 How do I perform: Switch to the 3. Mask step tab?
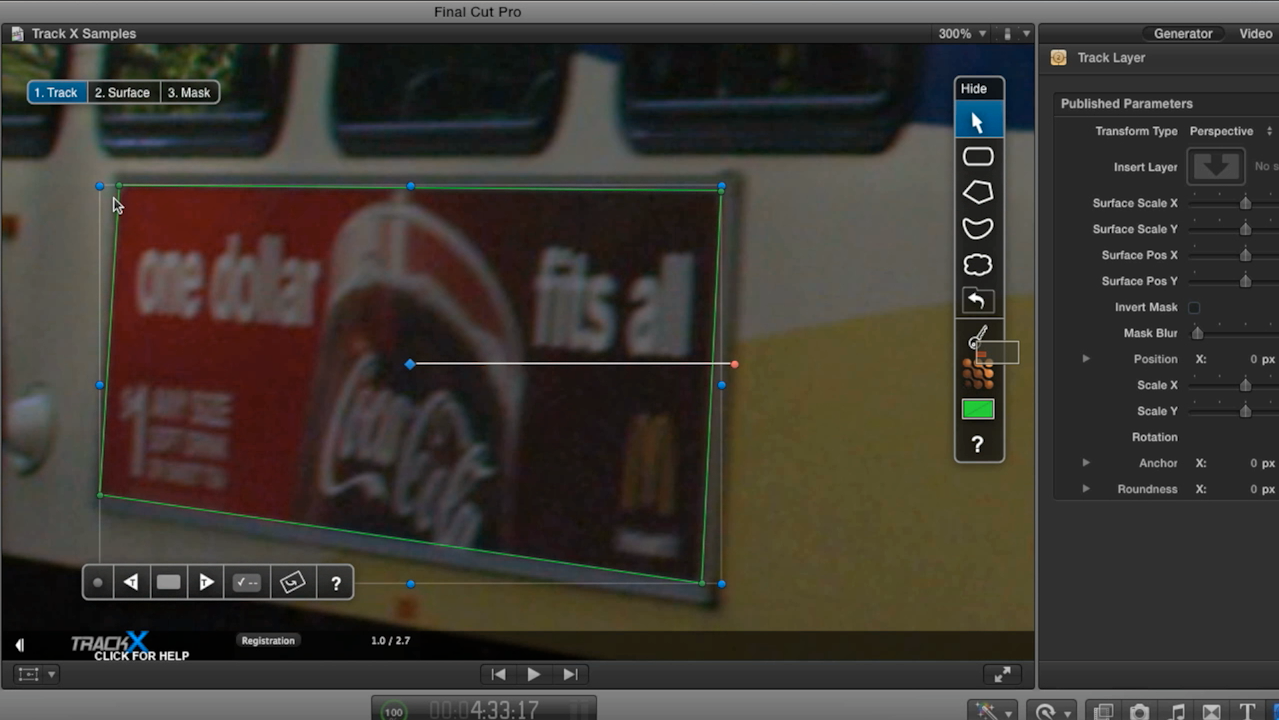189,93
